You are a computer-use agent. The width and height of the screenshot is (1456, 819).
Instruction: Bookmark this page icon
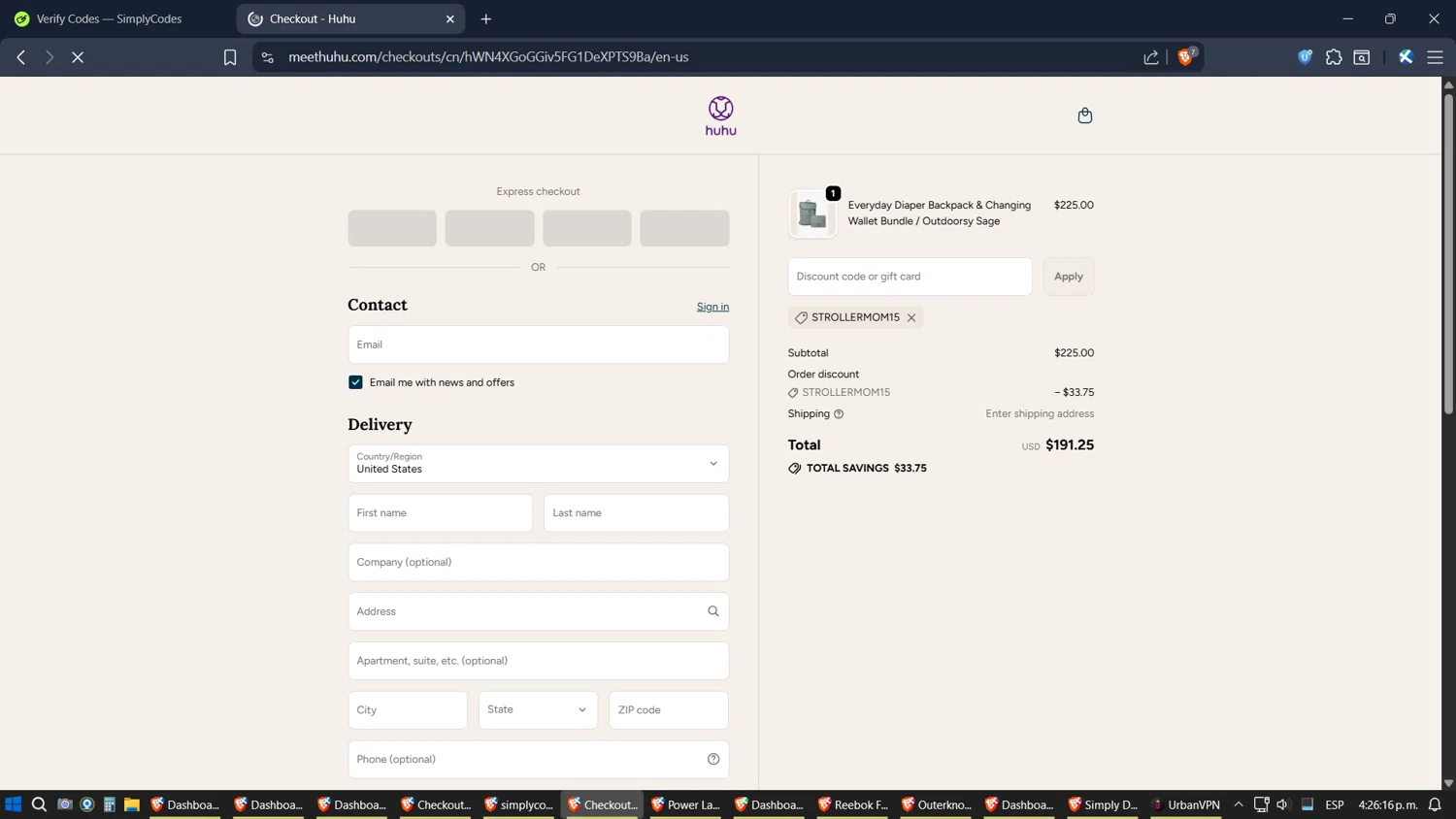point(230,57)
